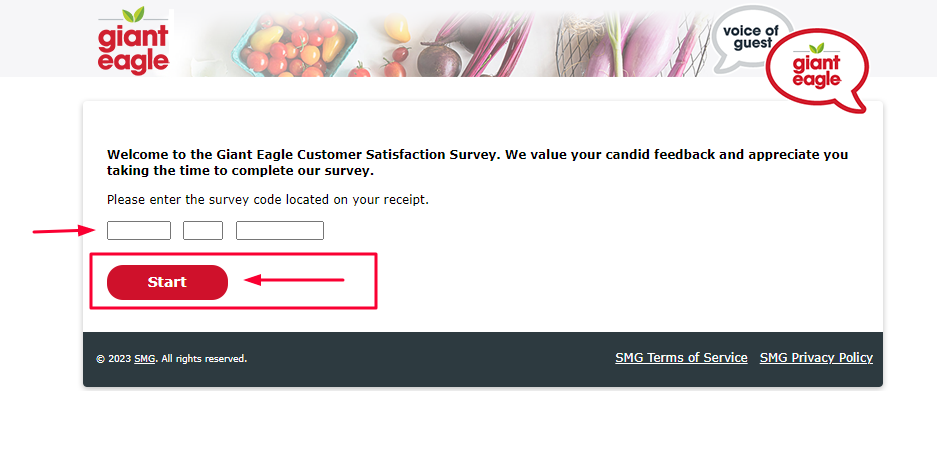937x452 pixels.
Task: Click the middle survey code input box
Action: coord(203,230)
